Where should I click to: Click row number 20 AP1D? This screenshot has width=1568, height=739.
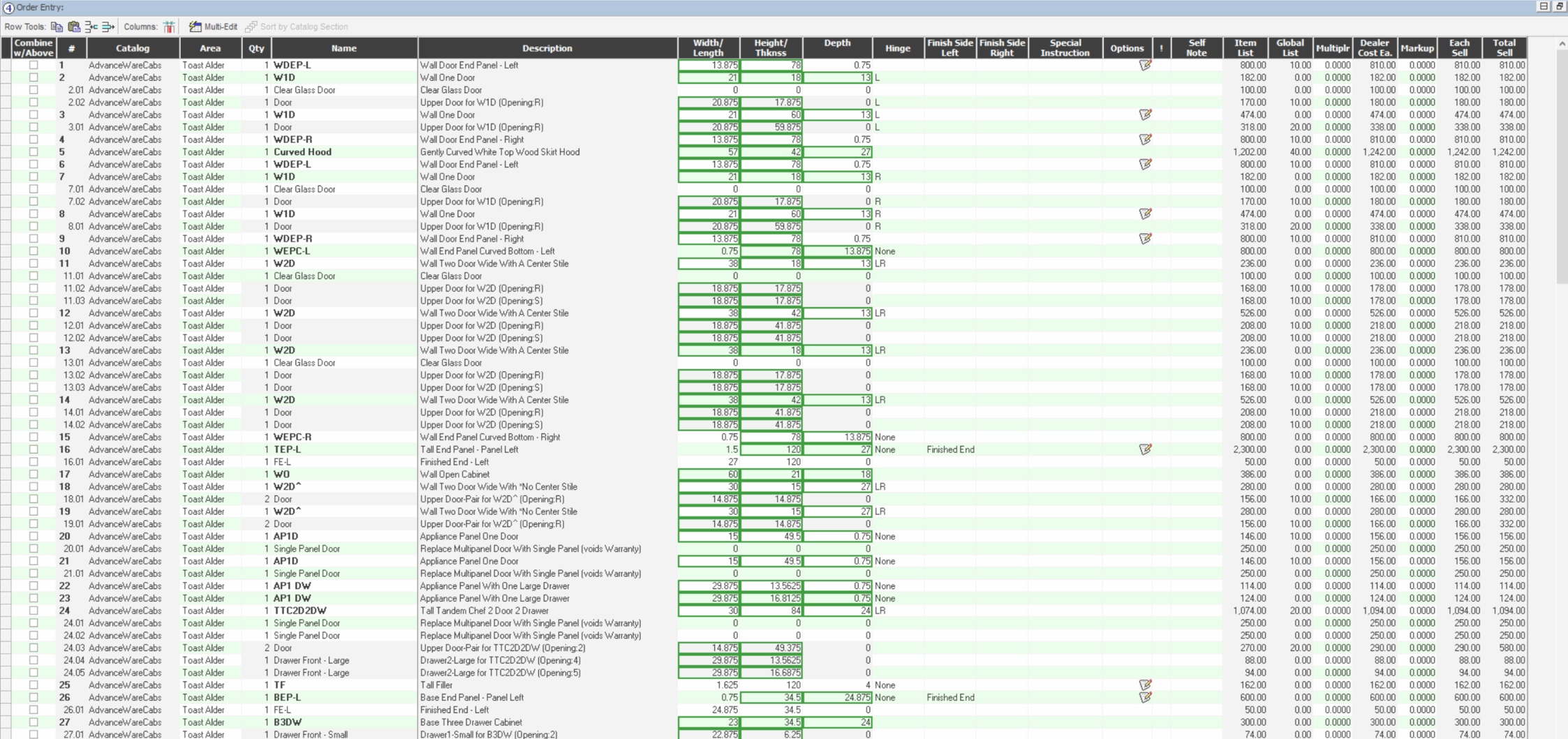pos(65,536)
